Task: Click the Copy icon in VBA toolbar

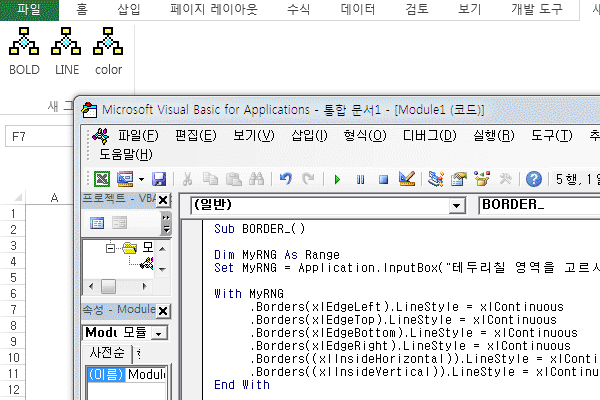Action: pyautogui.click(x=210, y=179)
